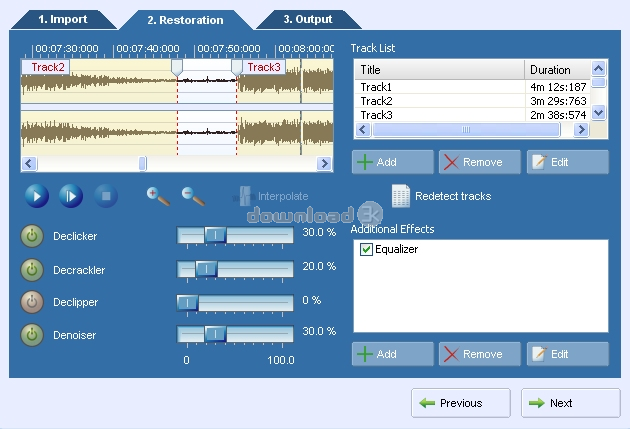The width and height of the screenshot is (630, 429).
Task: Click the Track3 duration 2m 38s:574
Action: [558, 115]
